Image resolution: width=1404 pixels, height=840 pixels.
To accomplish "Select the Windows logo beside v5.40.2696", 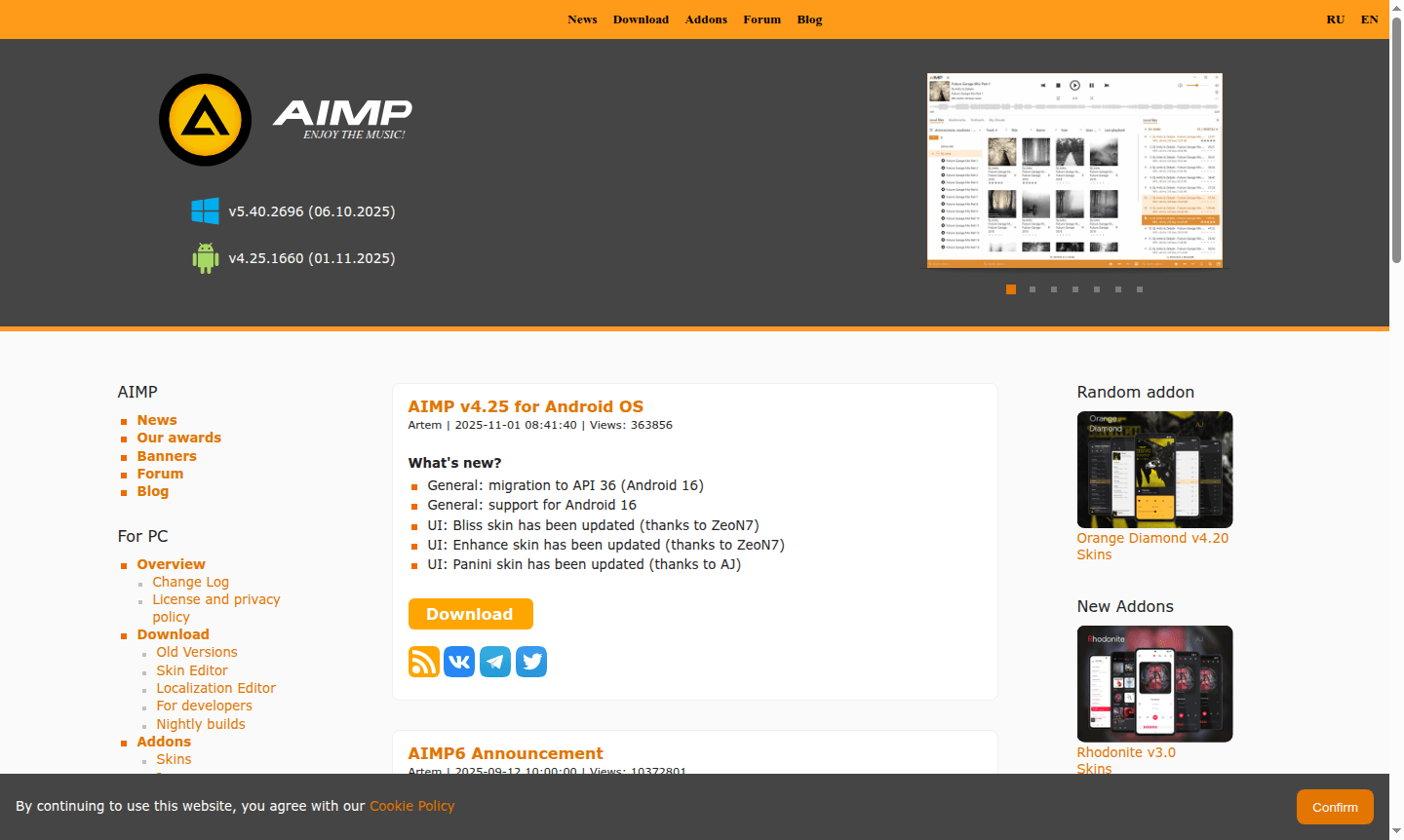I will (x=206, y=210).
